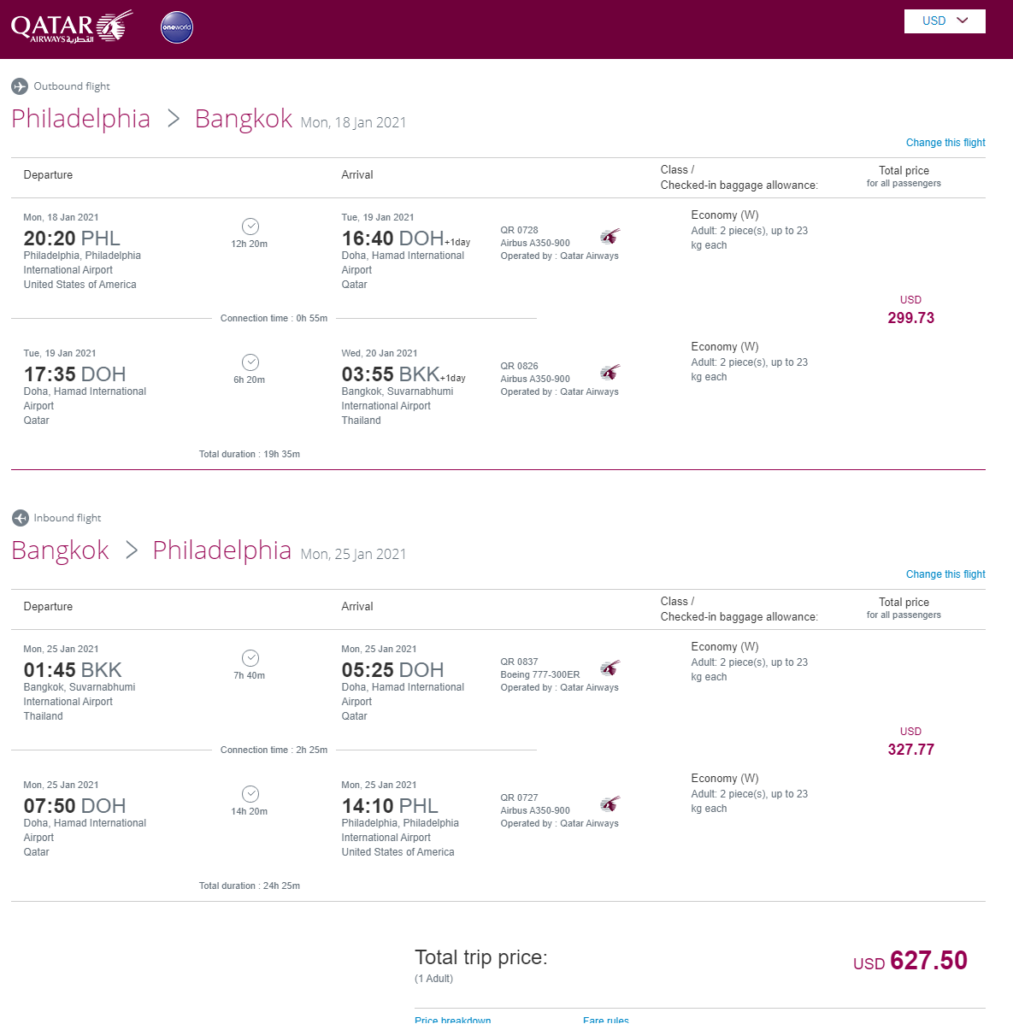Click the Philadelphia to Bangkok route heading
The height and width of the screenshot is (1024, 1013).
click(x=152, y=119)
